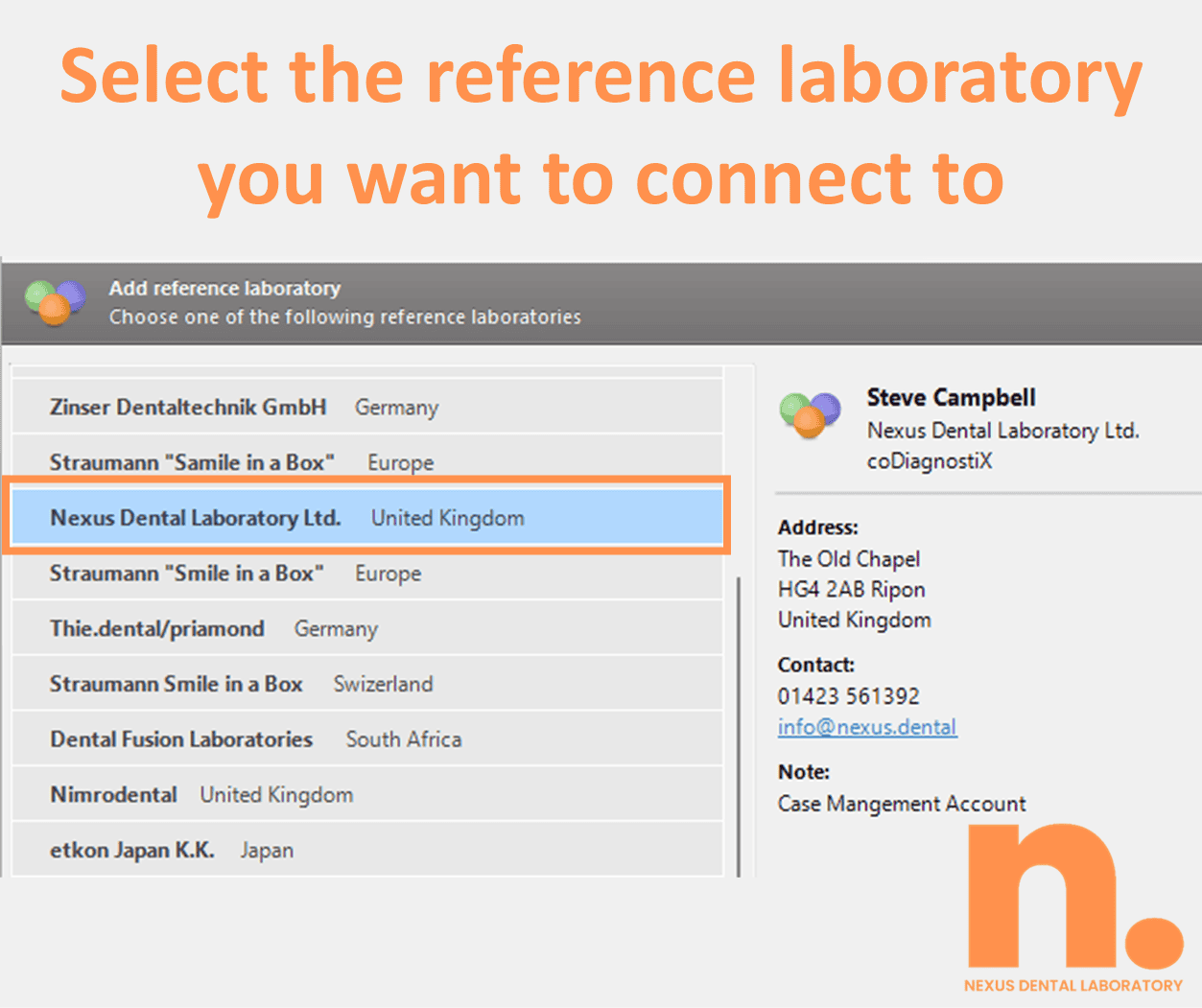The width and height of the screenshot is (1202, 1008).
Task: Click The Old Chapel address line
Action: 849,559
